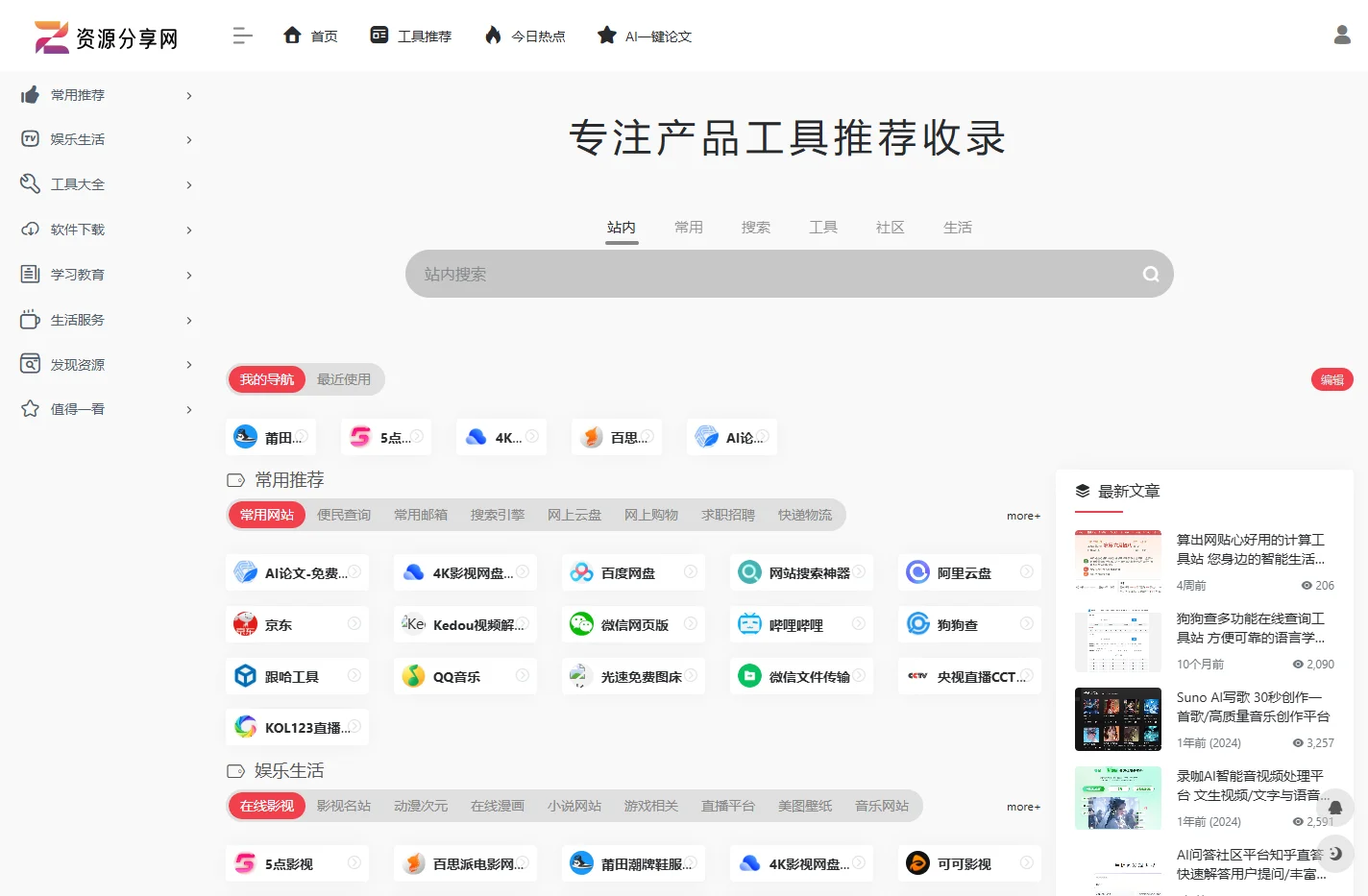The image size is (1368, 896).
Task: Open 微信文件传输 site card
Action: tap(801, 676)
